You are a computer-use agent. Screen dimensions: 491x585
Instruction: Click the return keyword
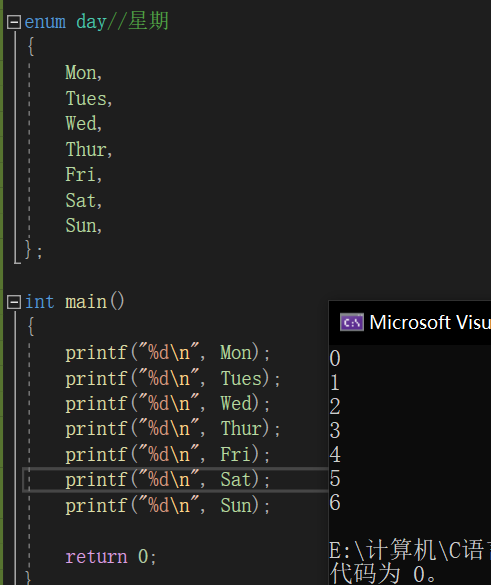96,557
